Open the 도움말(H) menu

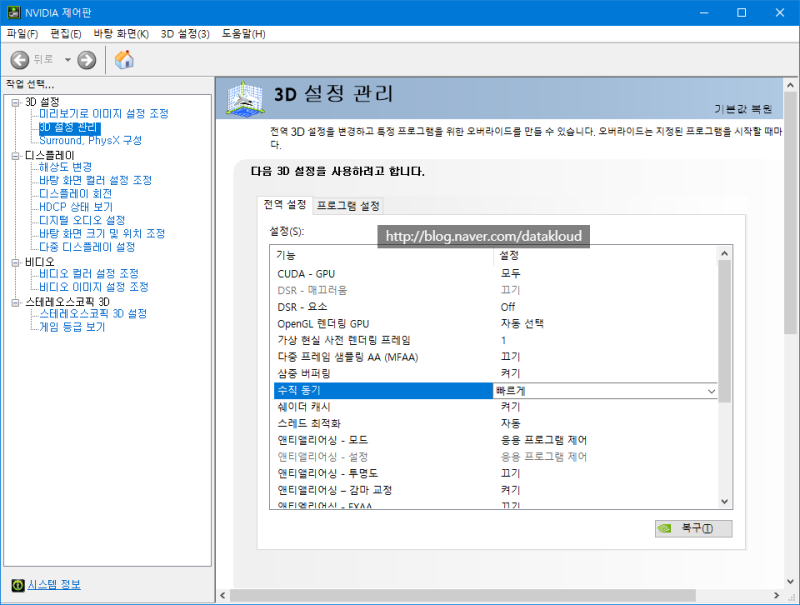[x=243, y=34]
